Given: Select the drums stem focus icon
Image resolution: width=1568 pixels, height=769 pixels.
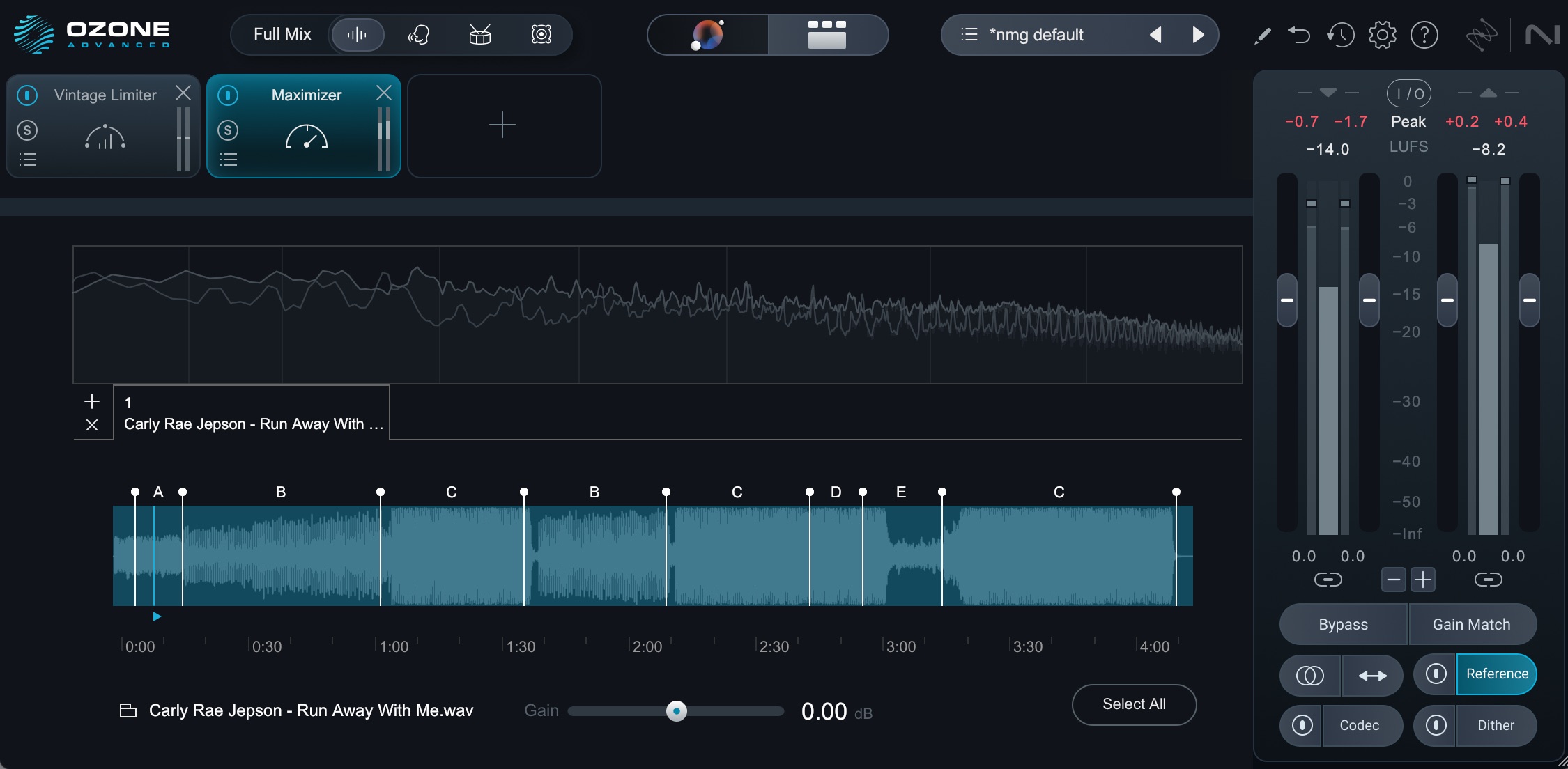Looking at the screenshot, I should [479, 34].
